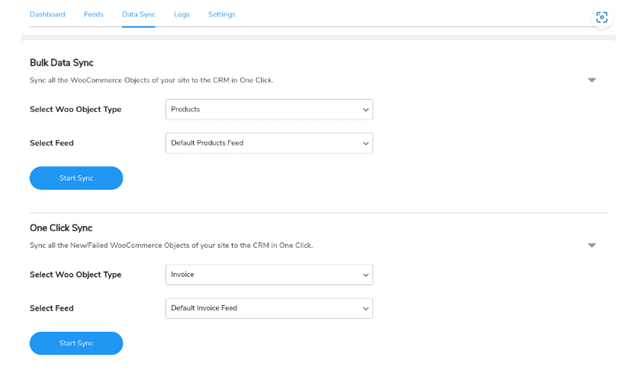Select the Data Sync tab

(139, 14)
